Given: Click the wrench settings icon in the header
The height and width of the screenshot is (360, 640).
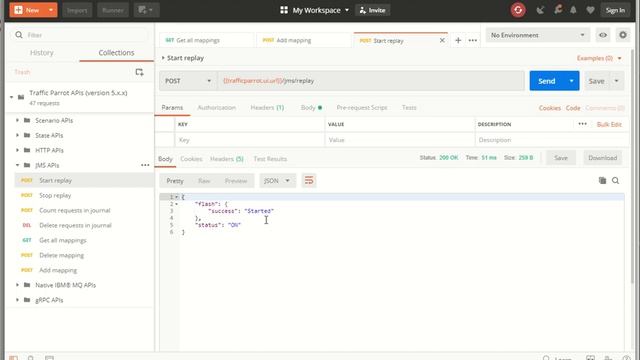Looking at the screenshot, I should (558, 9).
